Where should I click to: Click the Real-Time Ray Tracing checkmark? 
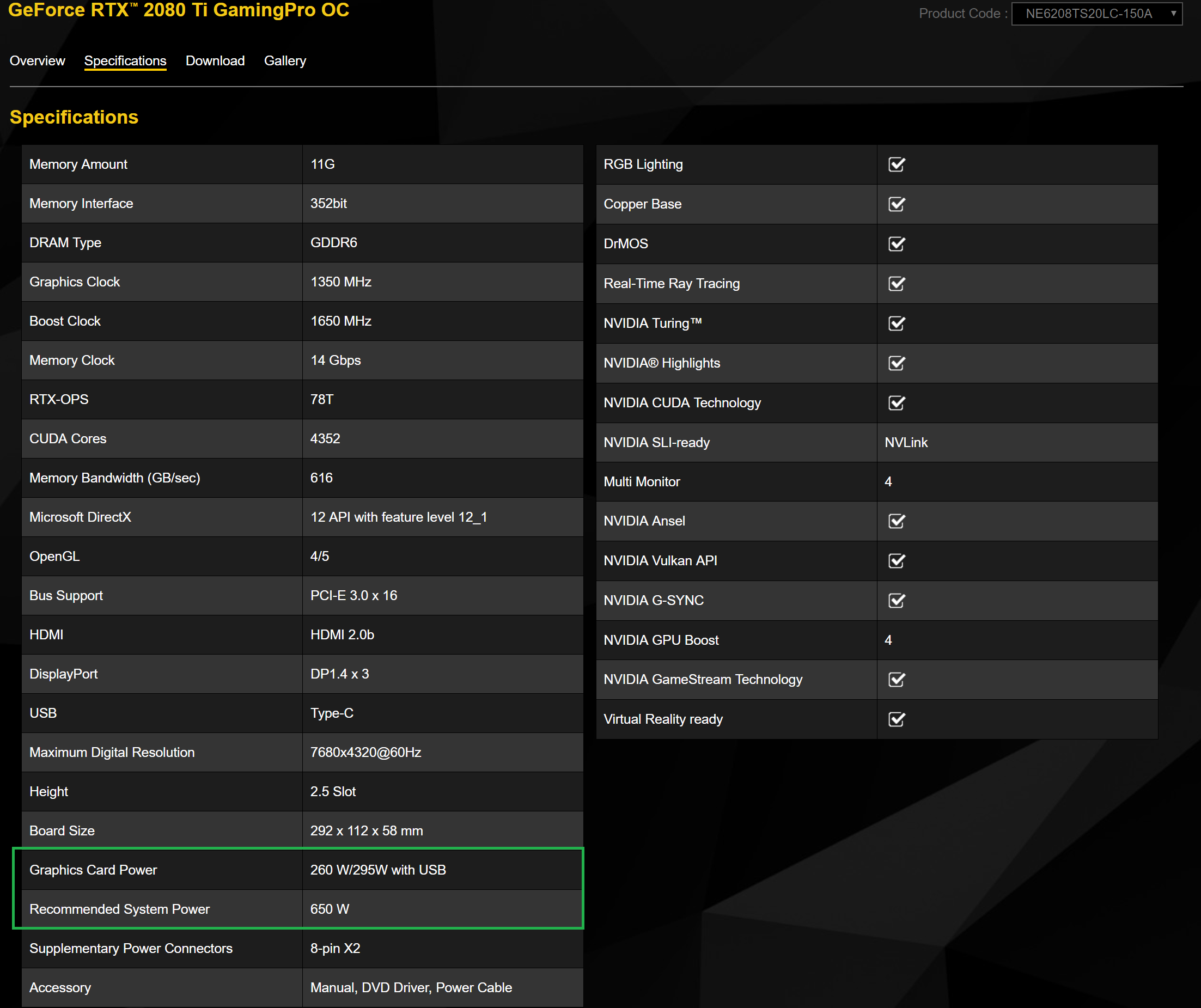pyautogui.click(x=896, y=284)
